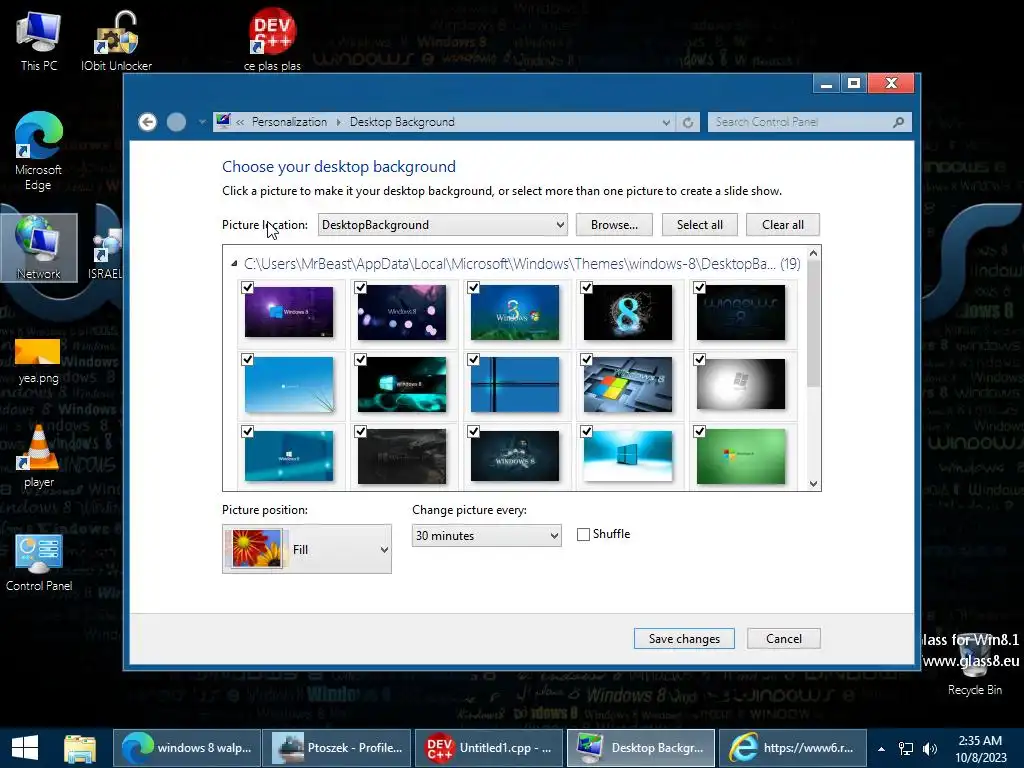Uncheck the light blue sky wallpaper checkbox
Screen dimensions: 1024x768
coord(248,359)
